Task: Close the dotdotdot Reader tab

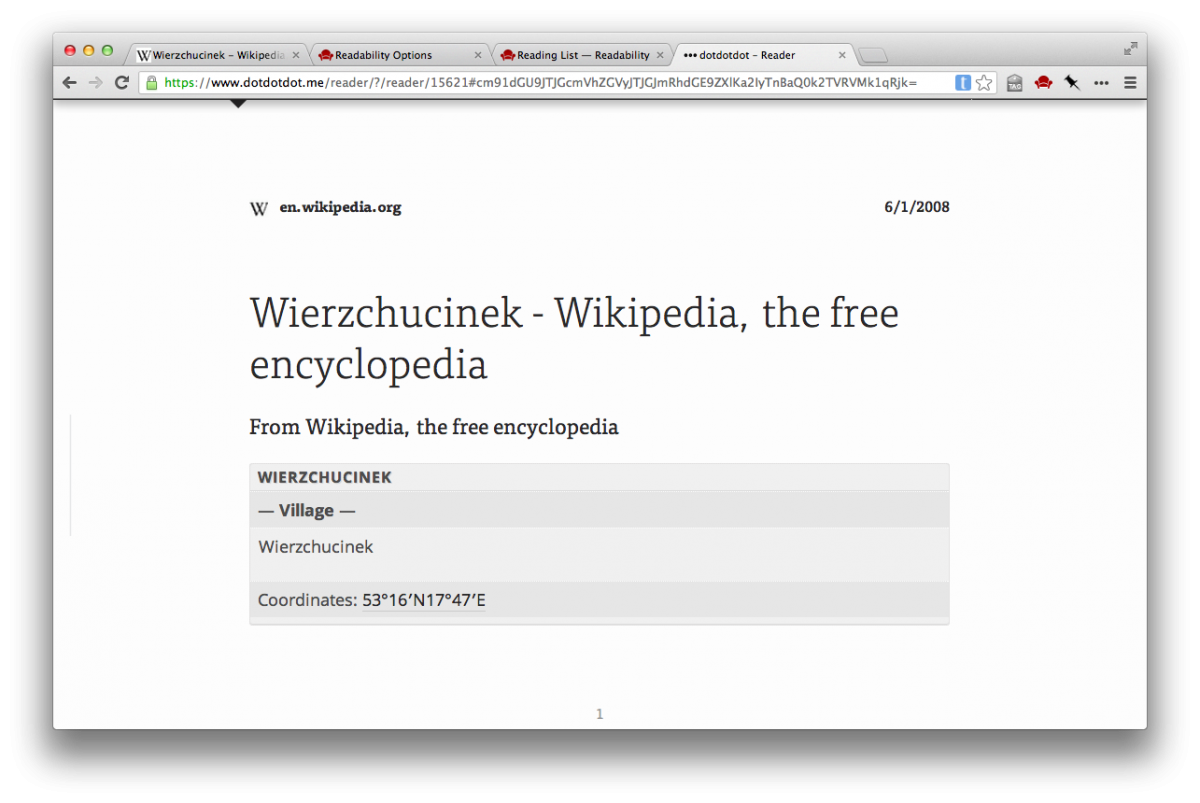Action: pyautogui.click(x=842, y=55)
